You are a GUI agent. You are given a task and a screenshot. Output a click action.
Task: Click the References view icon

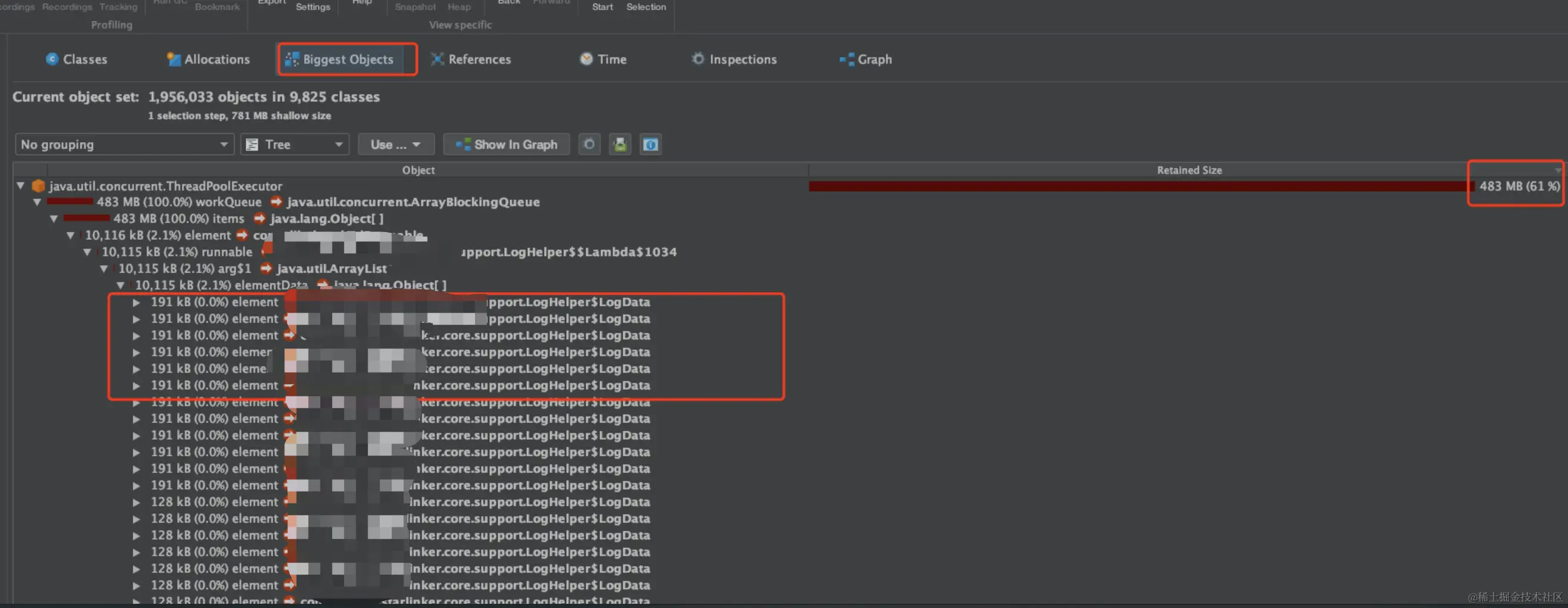coord(437,59)
